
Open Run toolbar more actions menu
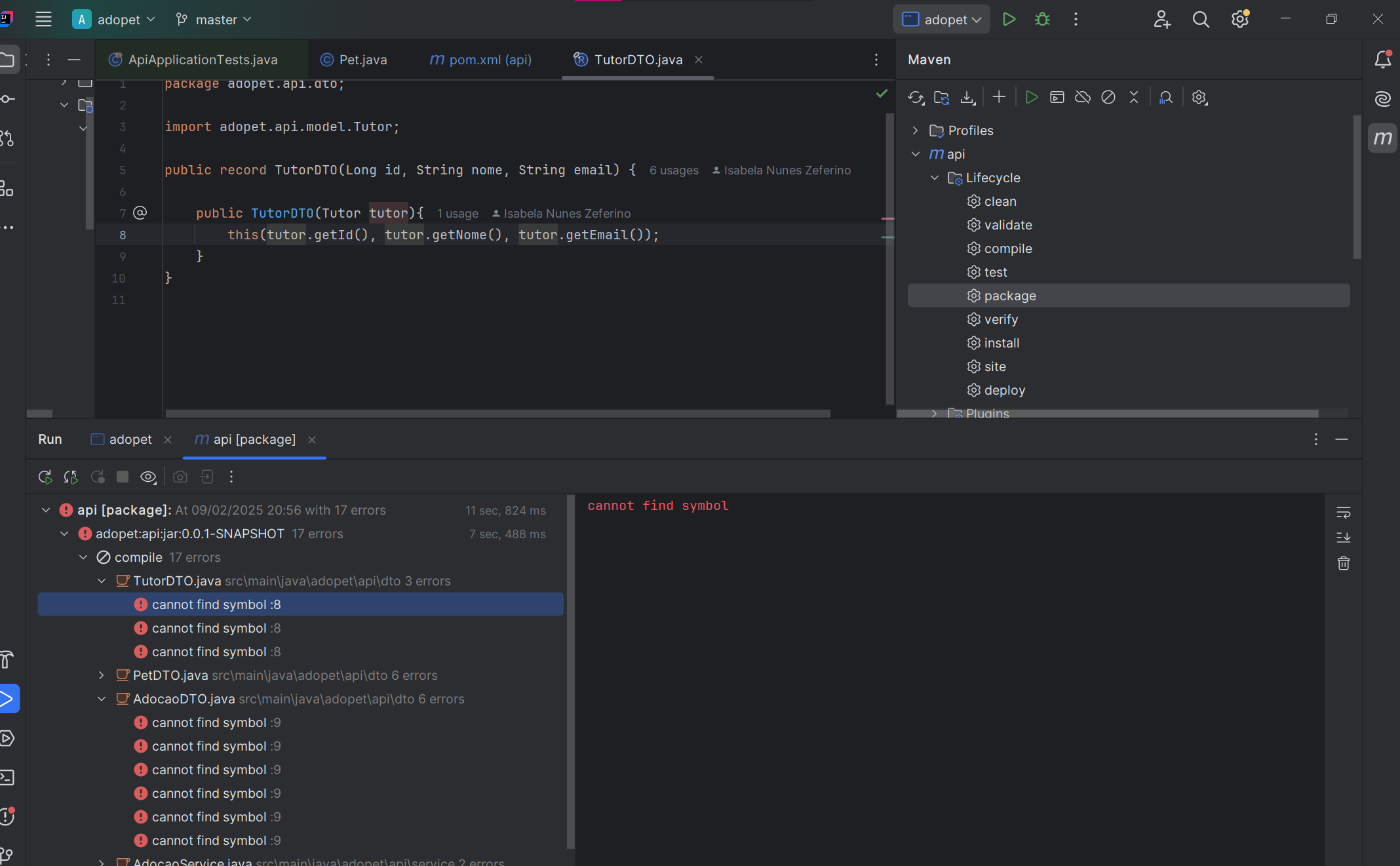tap(231, 477)
